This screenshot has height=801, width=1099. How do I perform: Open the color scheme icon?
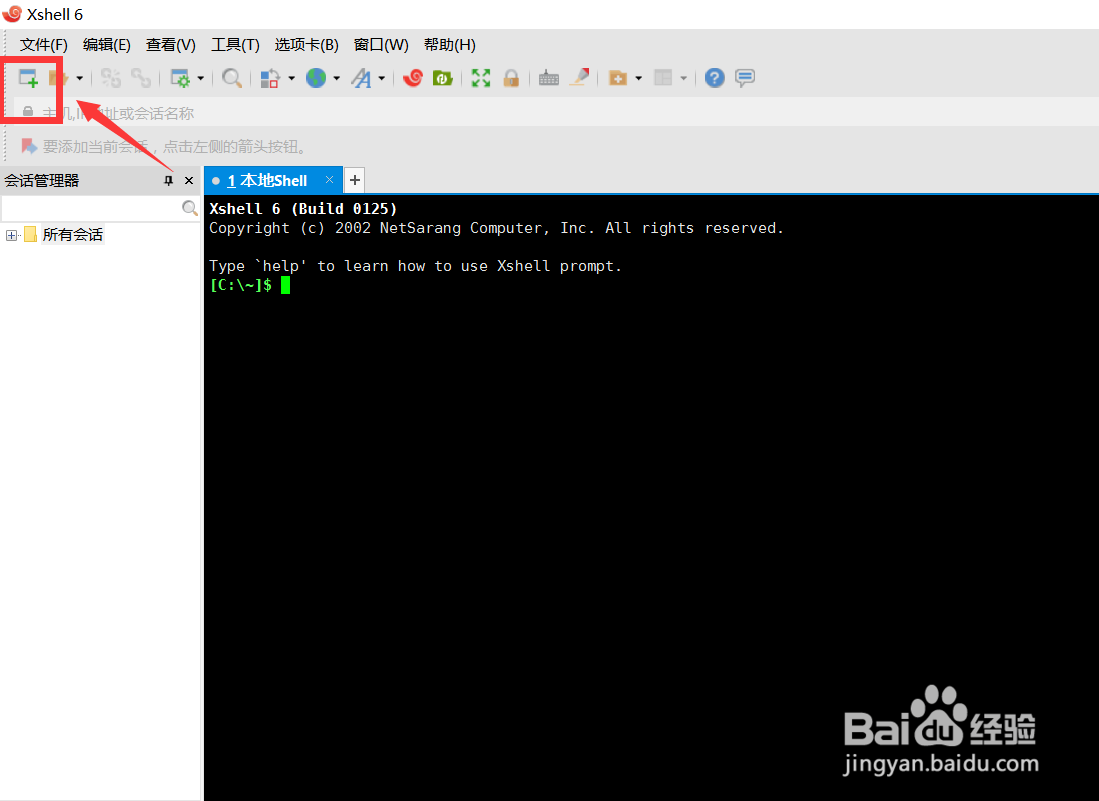270,78
